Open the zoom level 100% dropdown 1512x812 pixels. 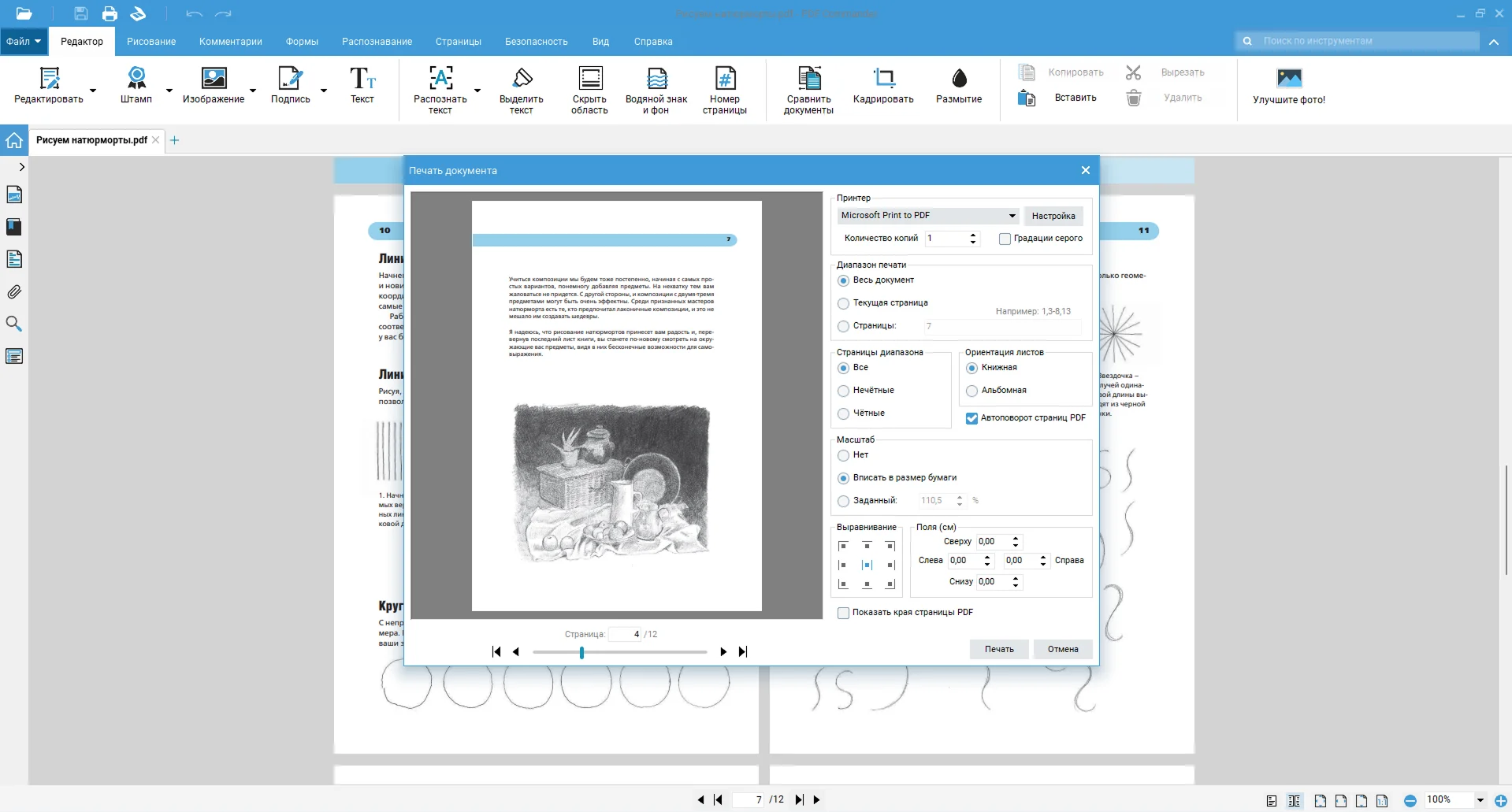point(1480,800)
